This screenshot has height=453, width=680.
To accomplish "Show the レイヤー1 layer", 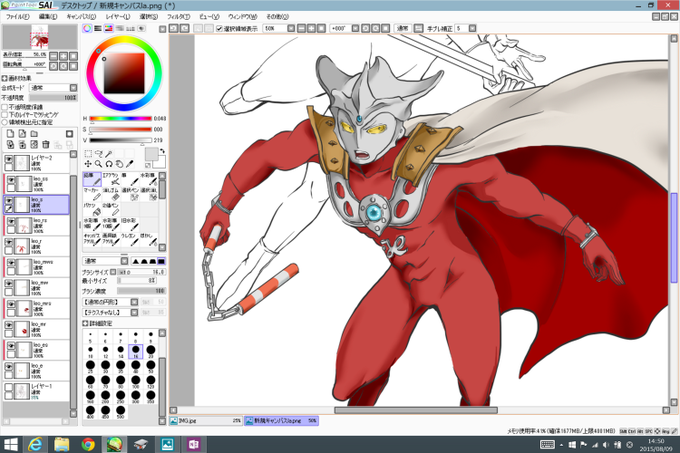I will tap(9, 388).
